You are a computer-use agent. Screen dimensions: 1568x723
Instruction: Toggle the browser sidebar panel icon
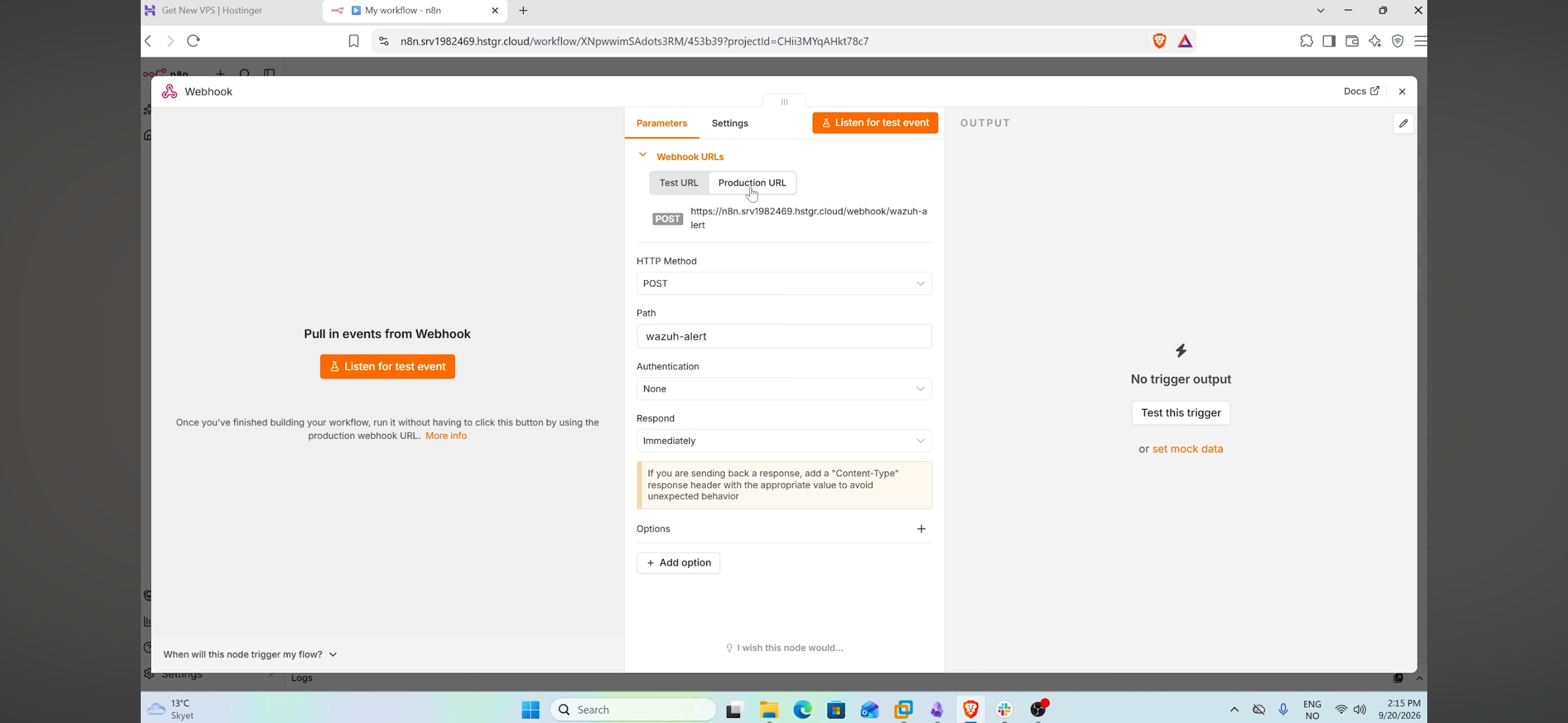[x=1329, y=41]
